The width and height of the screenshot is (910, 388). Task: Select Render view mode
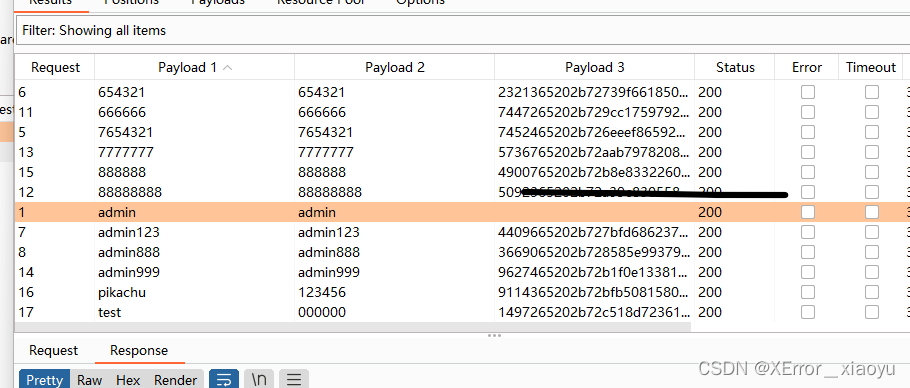pos(175,380)
